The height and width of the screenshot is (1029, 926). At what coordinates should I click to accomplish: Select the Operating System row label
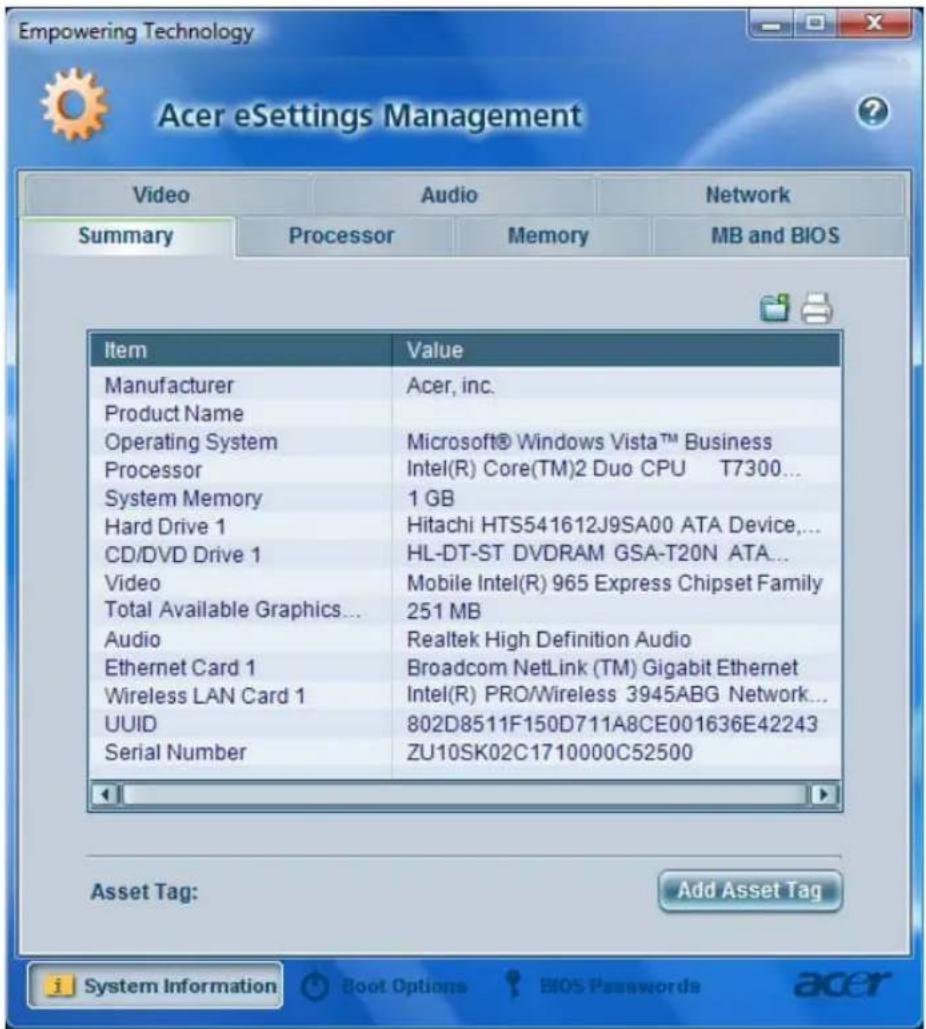click(191, 442)
